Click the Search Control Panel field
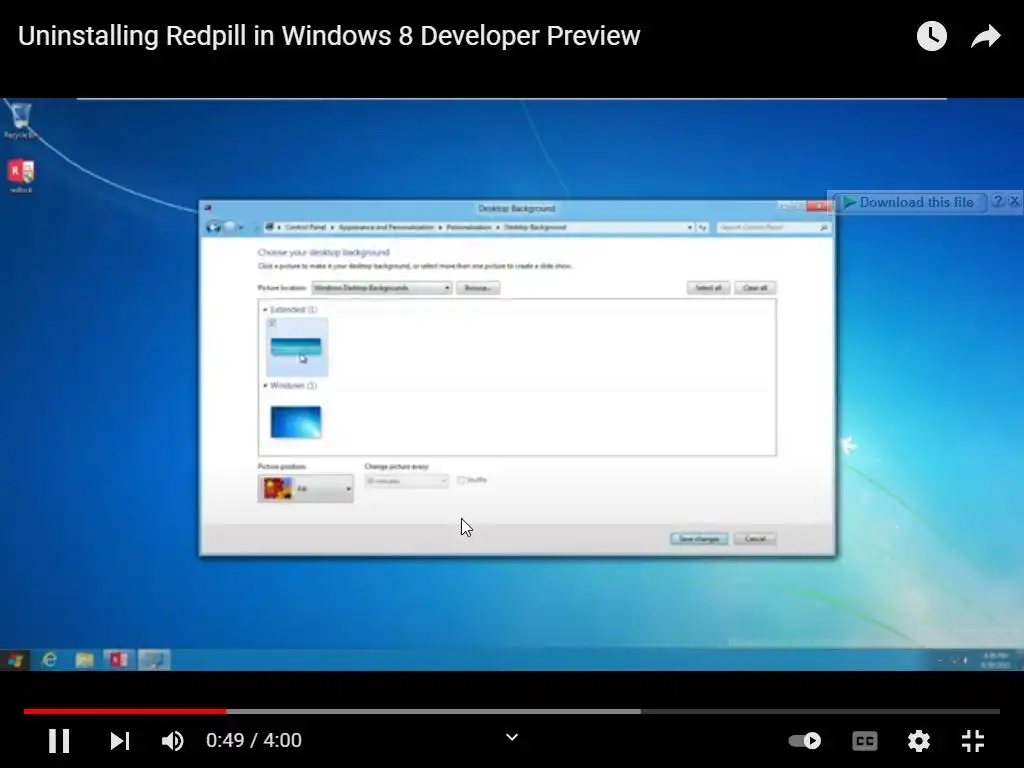 pos(773,227)
